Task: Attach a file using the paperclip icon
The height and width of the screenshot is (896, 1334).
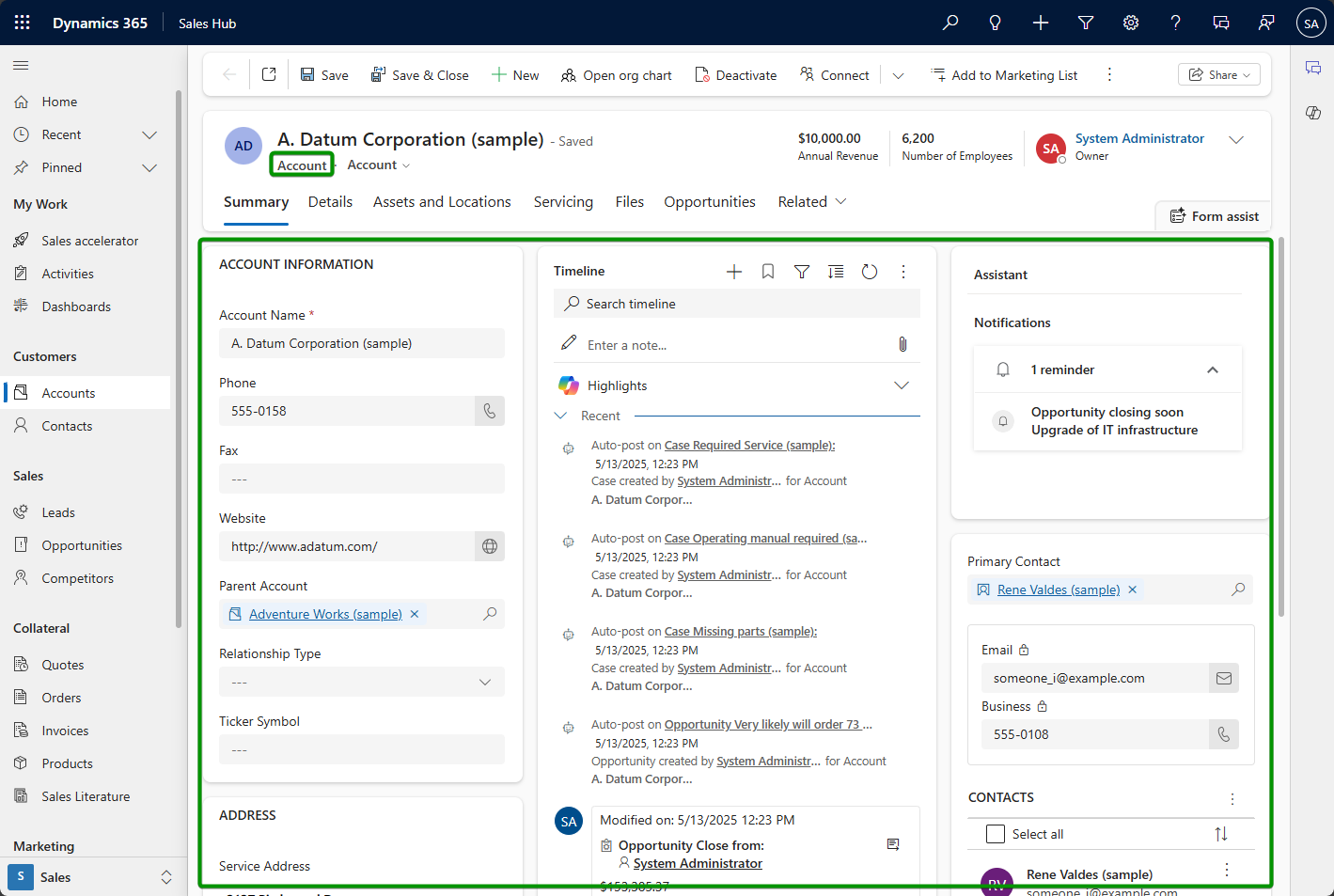Action: coord(902,345)
